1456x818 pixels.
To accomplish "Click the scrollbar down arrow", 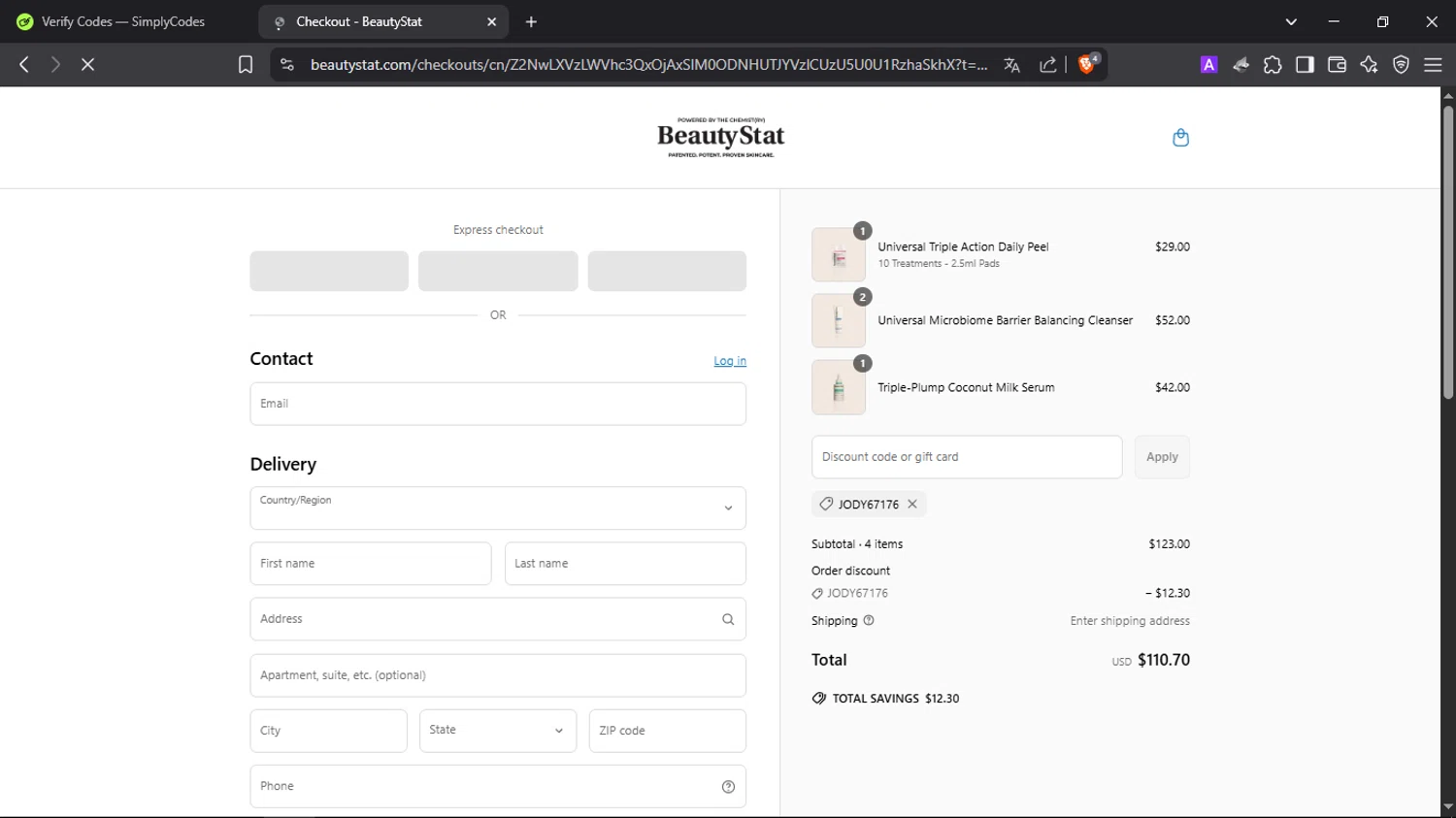I will 1448,807.
